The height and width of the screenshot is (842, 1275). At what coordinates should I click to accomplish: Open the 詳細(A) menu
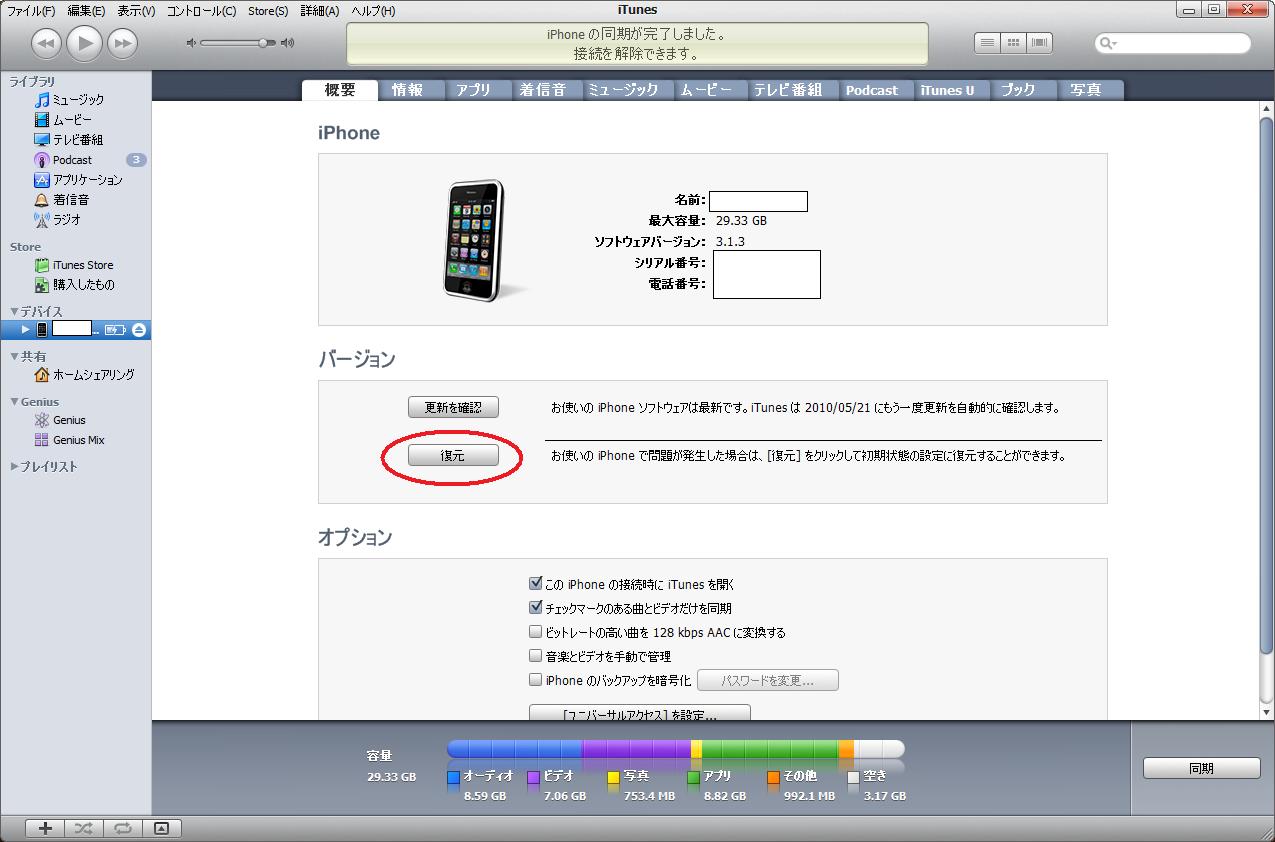(x=320, y=11)
